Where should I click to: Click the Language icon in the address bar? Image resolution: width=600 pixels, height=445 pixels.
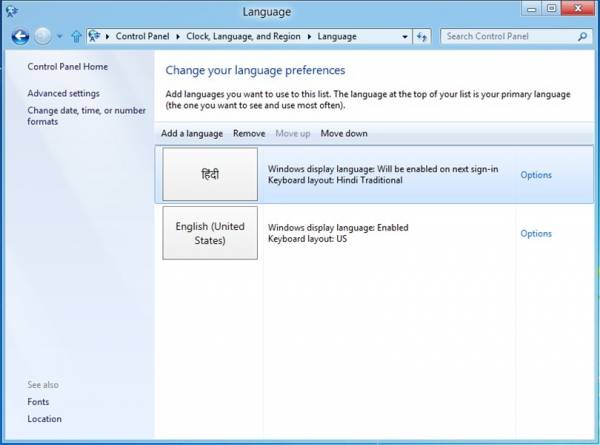pos(94,36)
